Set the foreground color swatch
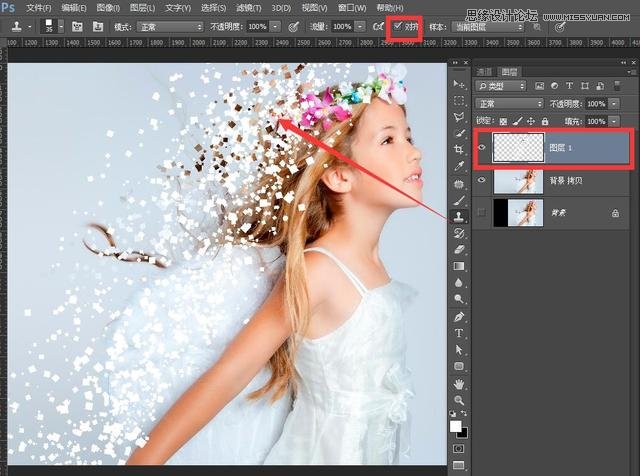 tap(455, 427)
